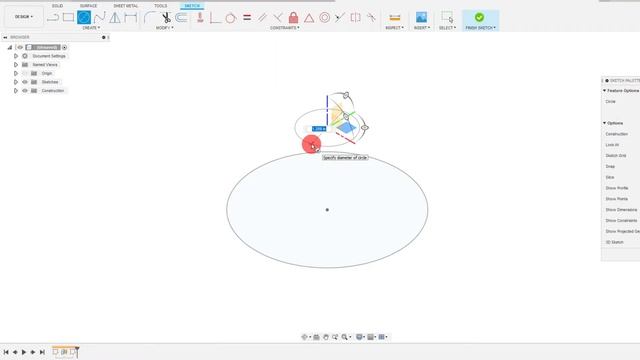The height and width of the screenshot is (360, 640).
Task: Apply the Collinear constraint
Action: pyautogui.click(x=340, y=18)
